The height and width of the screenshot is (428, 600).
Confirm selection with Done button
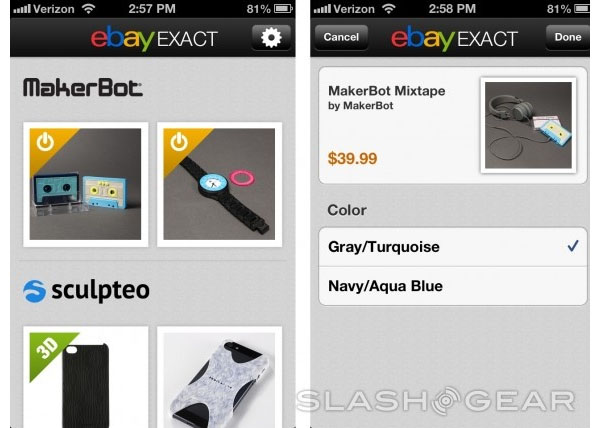[x=568, y=37]
